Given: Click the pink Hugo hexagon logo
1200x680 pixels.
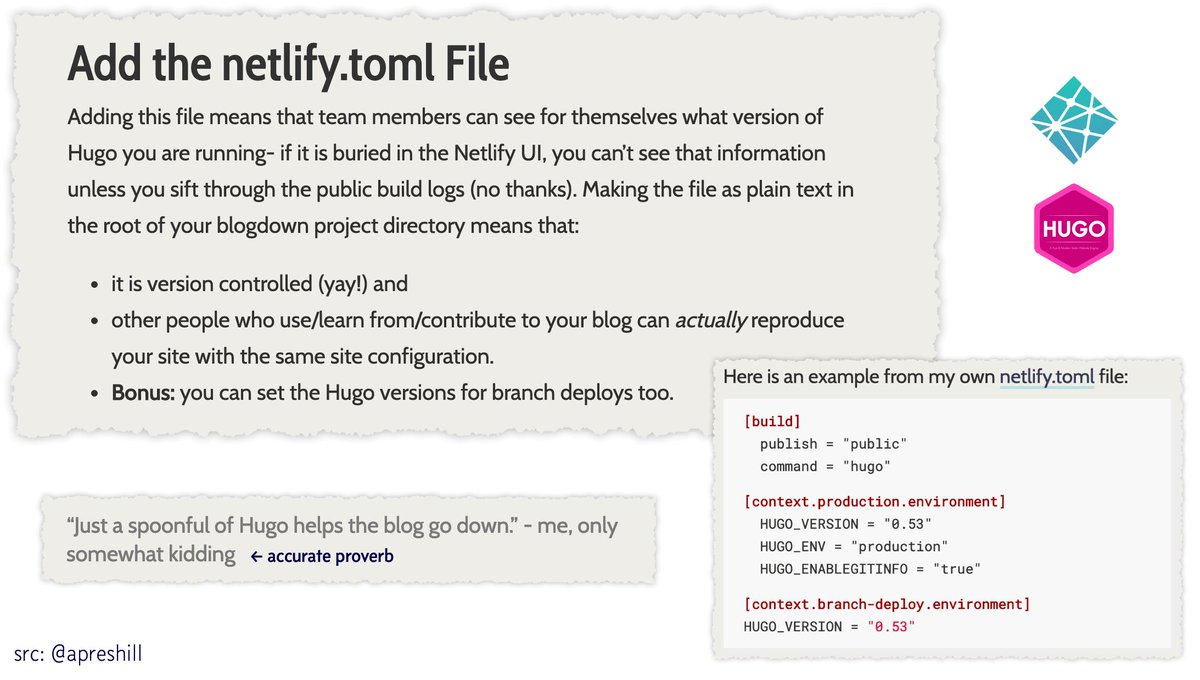Looking at the screenshot, I should (x=1073, y=228).
